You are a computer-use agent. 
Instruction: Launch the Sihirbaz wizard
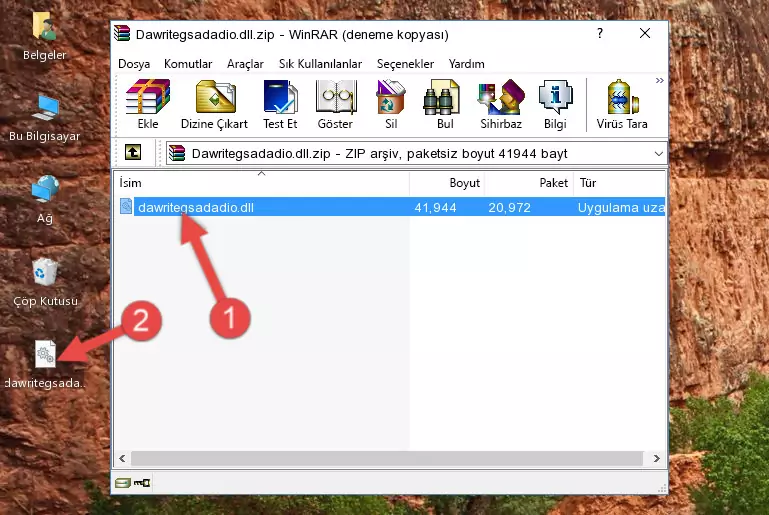click(501, 104)
